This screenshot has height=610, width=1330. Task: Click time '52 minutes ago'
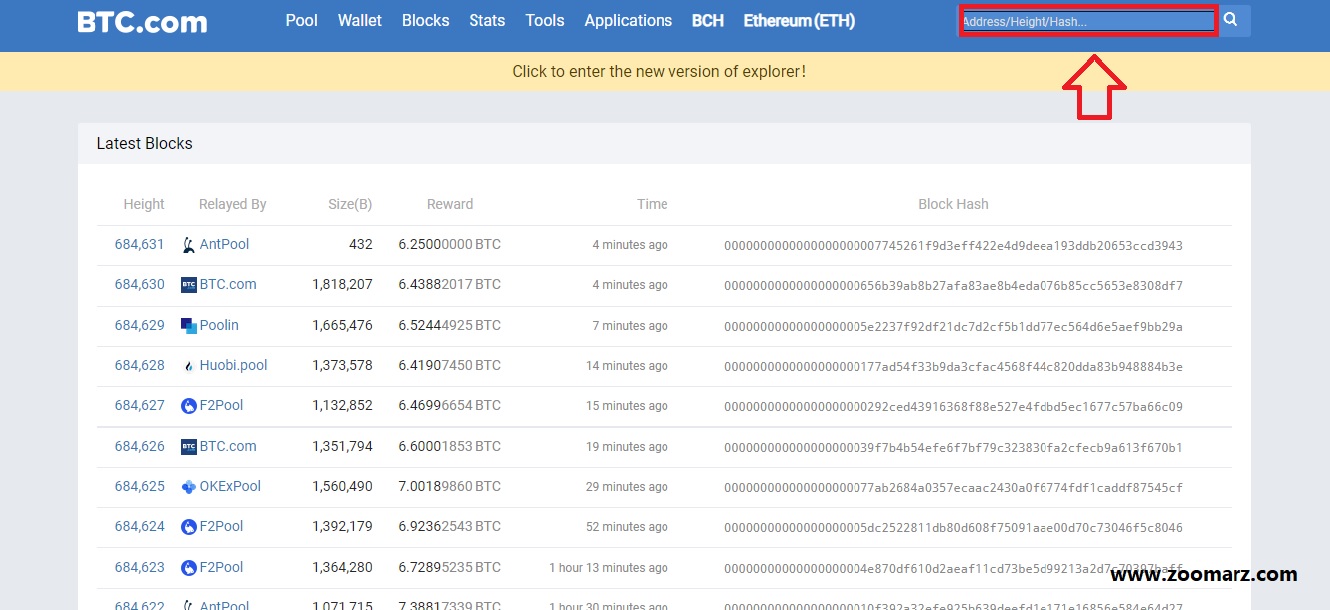627,527
